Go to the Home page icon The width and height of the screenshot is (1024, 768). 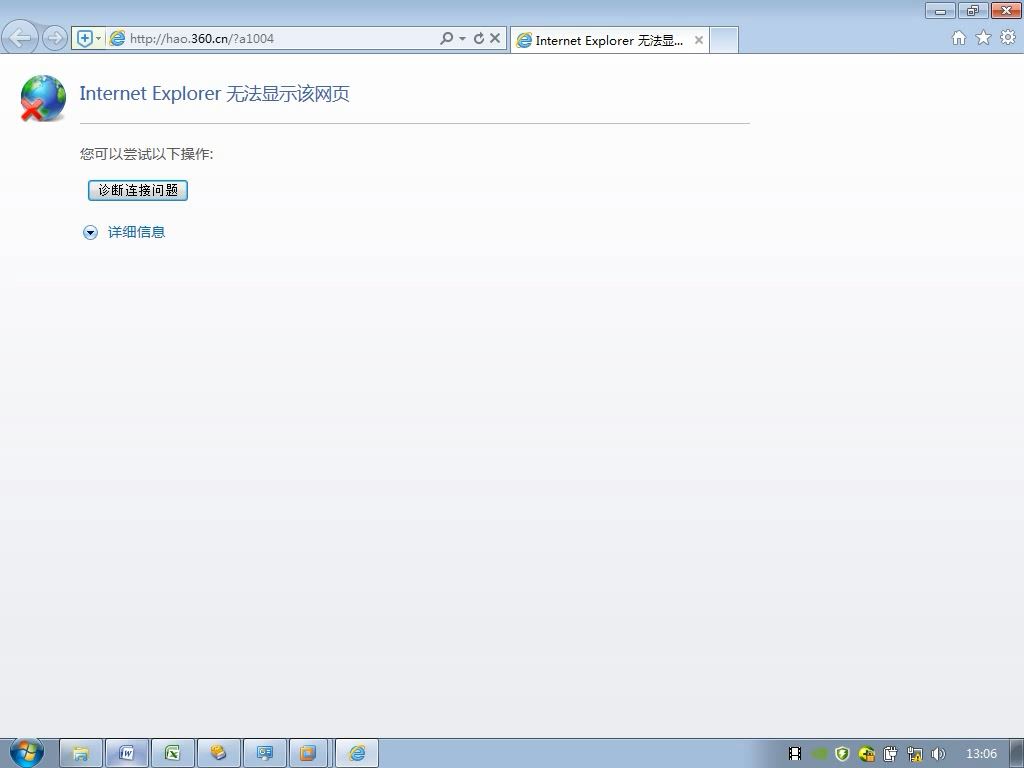click(x=959, y=38)
